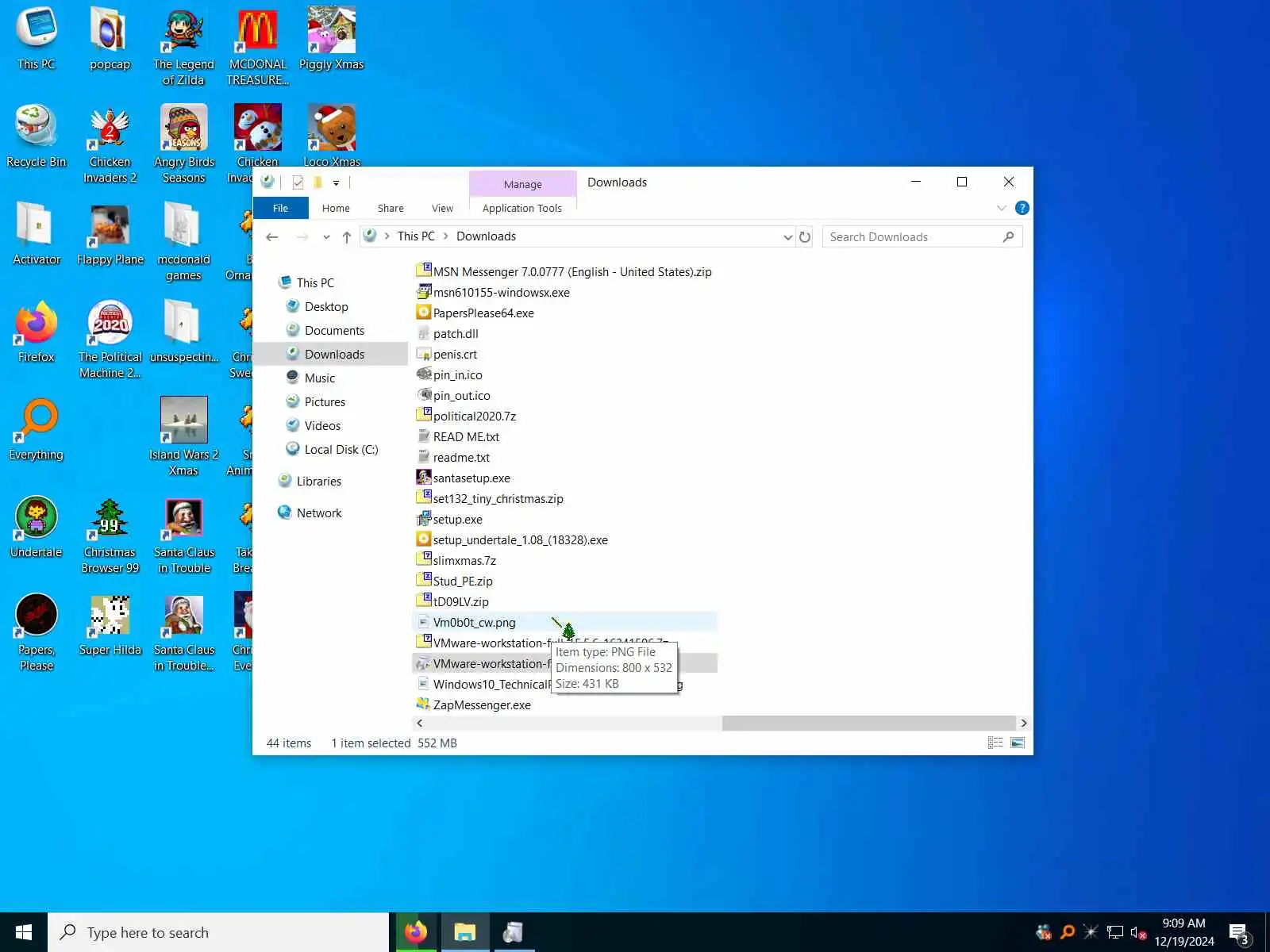Select Libraries in the navigation pane
1270x952 pixels.
coord(319,481)
